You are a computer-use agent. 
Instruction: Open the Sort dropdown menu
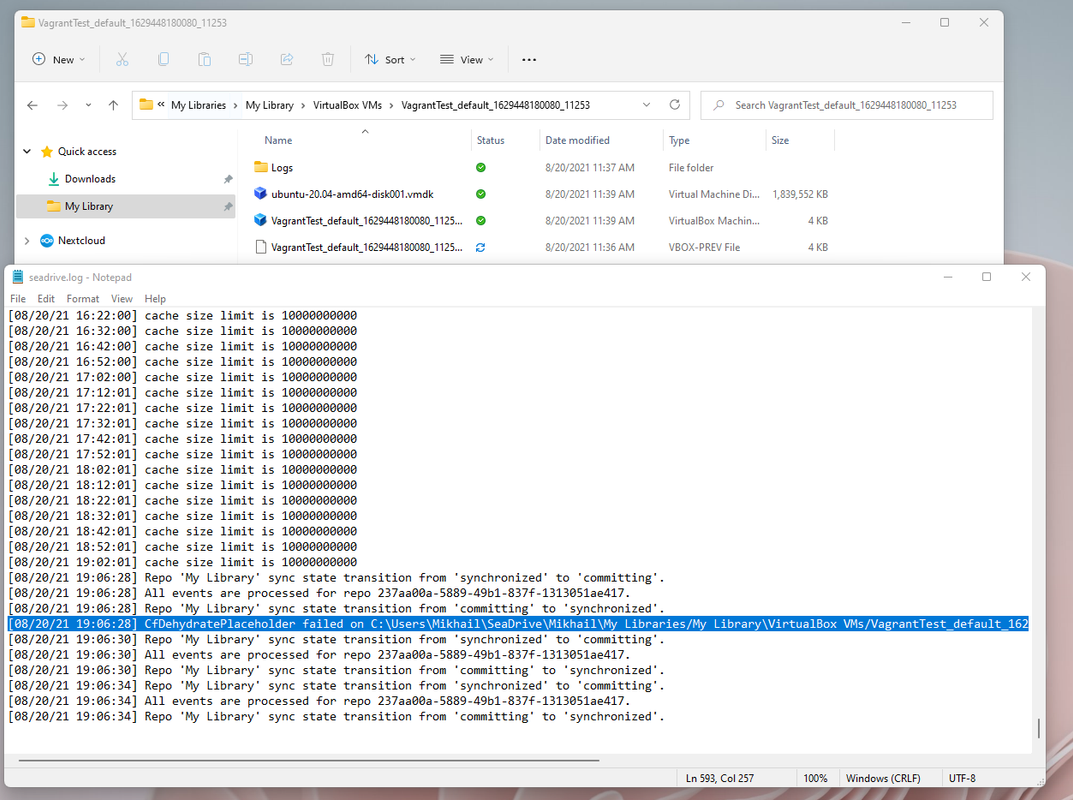tap(390, 60)
